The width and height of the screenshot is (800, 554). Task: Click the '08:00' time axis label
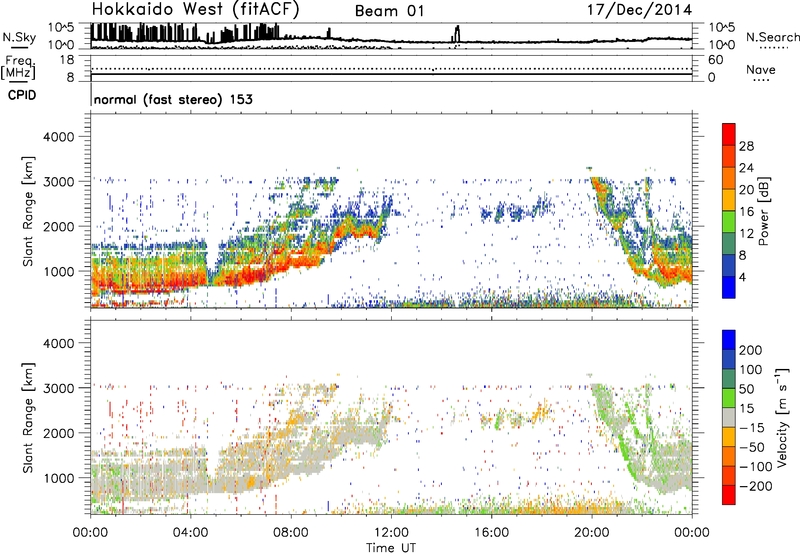(x=291, y=532)
